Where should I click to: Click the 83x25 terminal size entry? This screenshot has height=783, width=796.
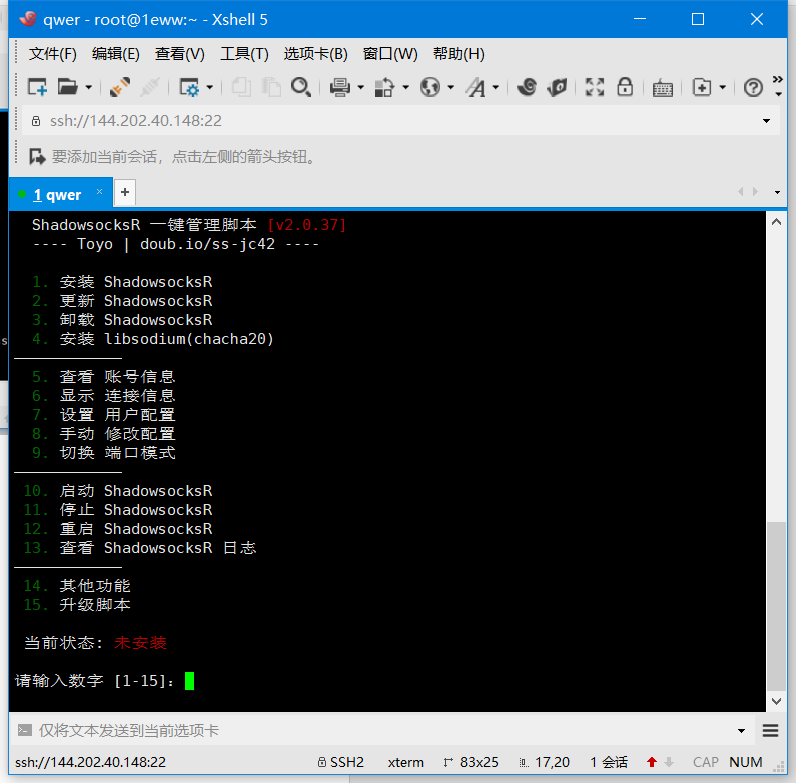point(471,762)
